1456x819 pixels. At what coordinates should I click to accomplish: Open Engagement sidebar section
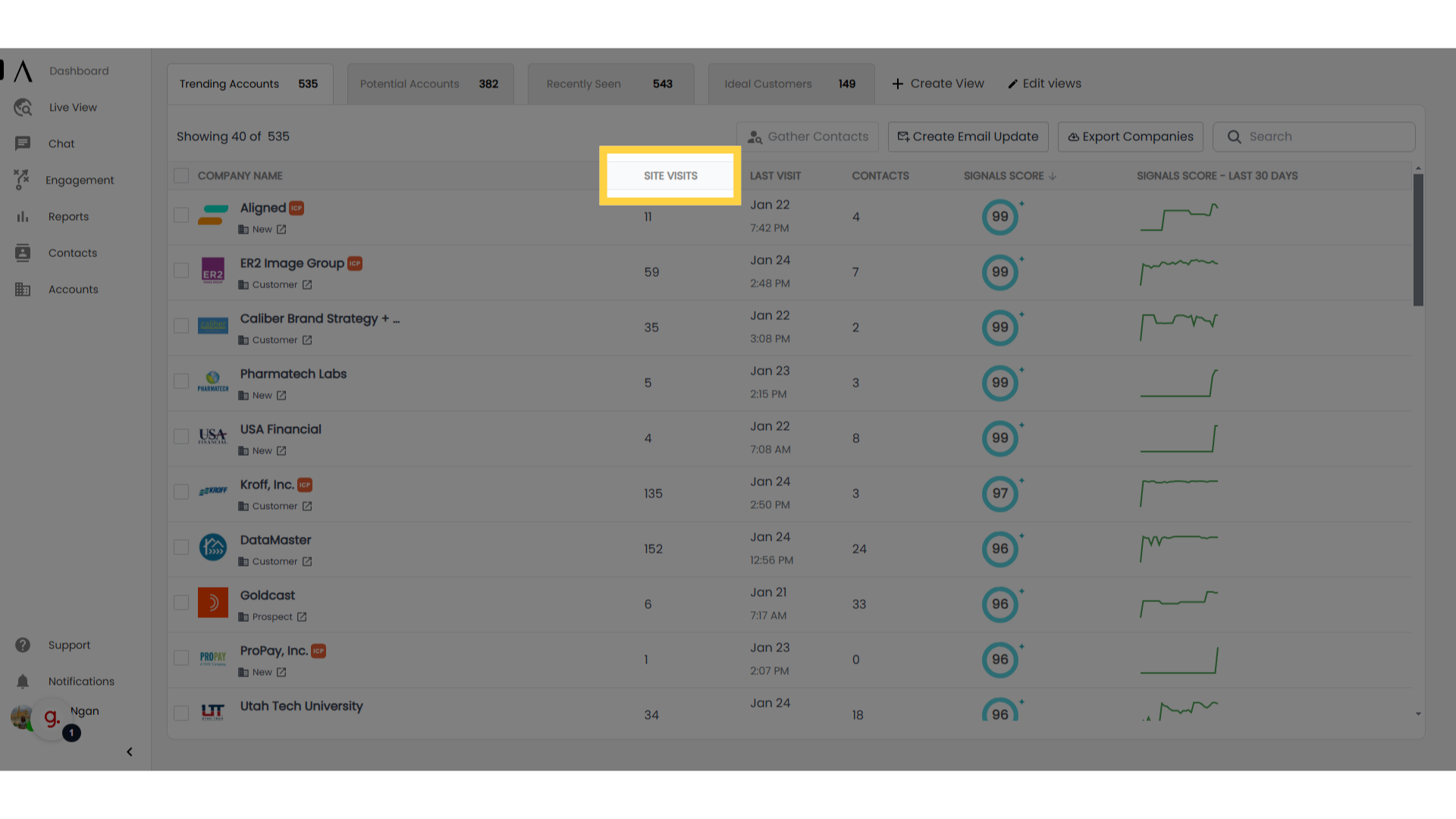tap(80, 180)
